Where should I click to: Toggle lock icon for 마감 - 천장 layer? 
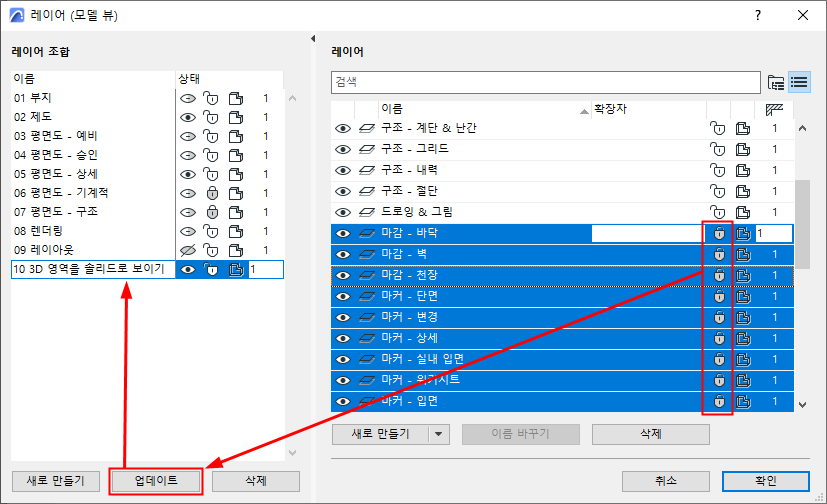(719, 276)
